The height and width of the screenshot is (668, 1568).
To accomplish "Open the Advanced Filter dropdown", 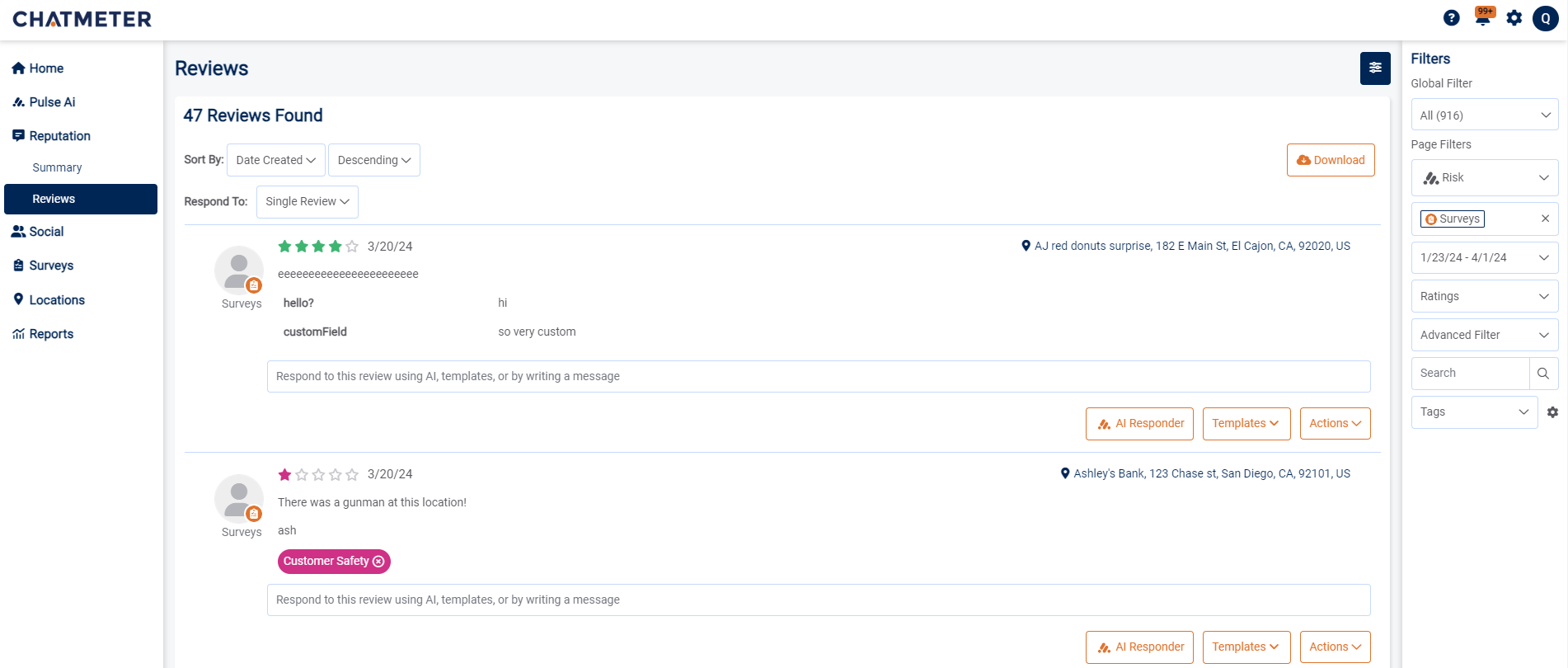I will [x=1485, y=335].
